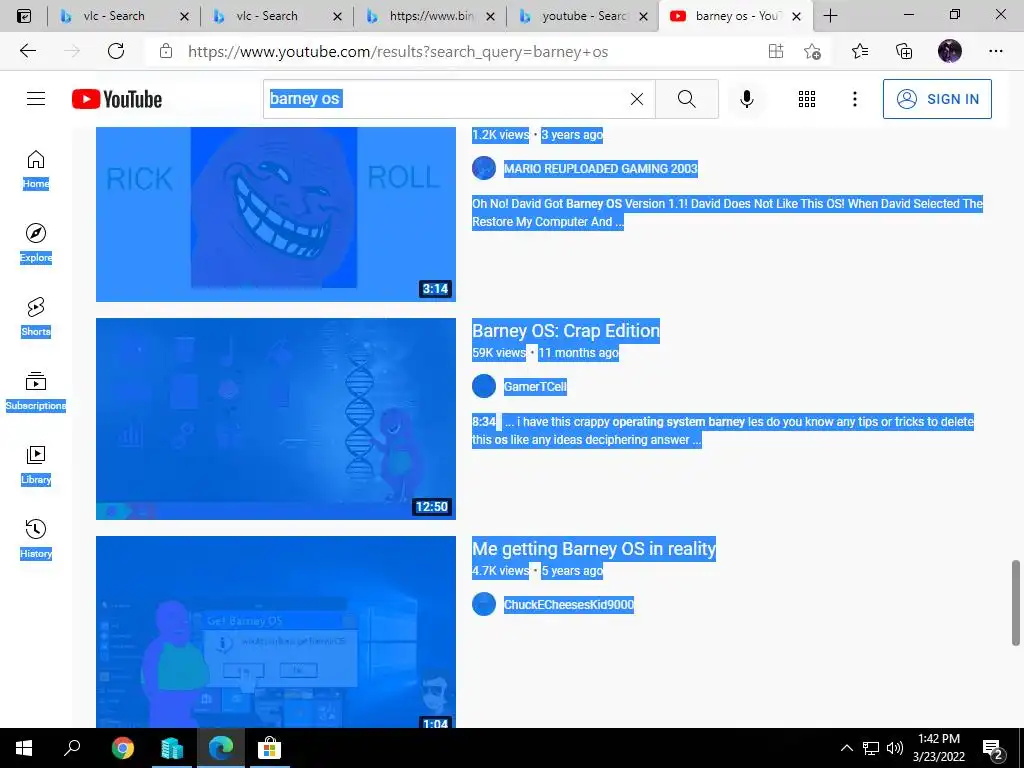Open the DNA Barney thumbnail 12:50
The width and height of the screenshot is (1024, 768).
276,419
